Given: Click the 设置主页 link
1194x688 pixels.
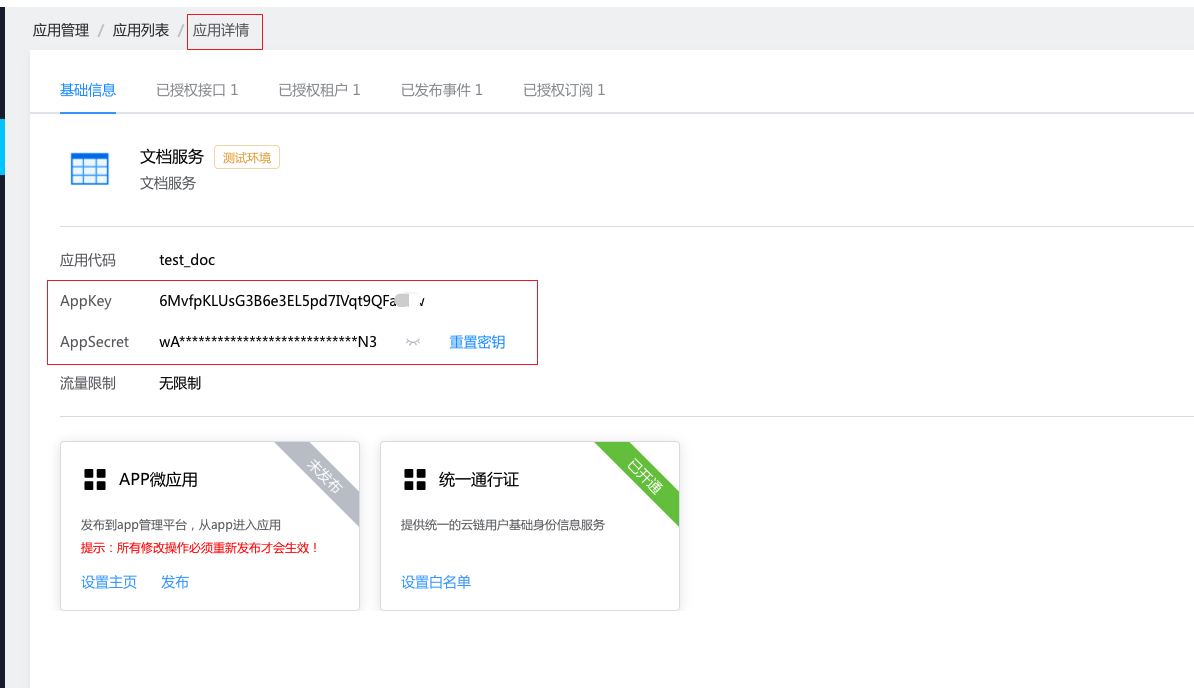Looking at the screenshot, I should coord(109,582).
